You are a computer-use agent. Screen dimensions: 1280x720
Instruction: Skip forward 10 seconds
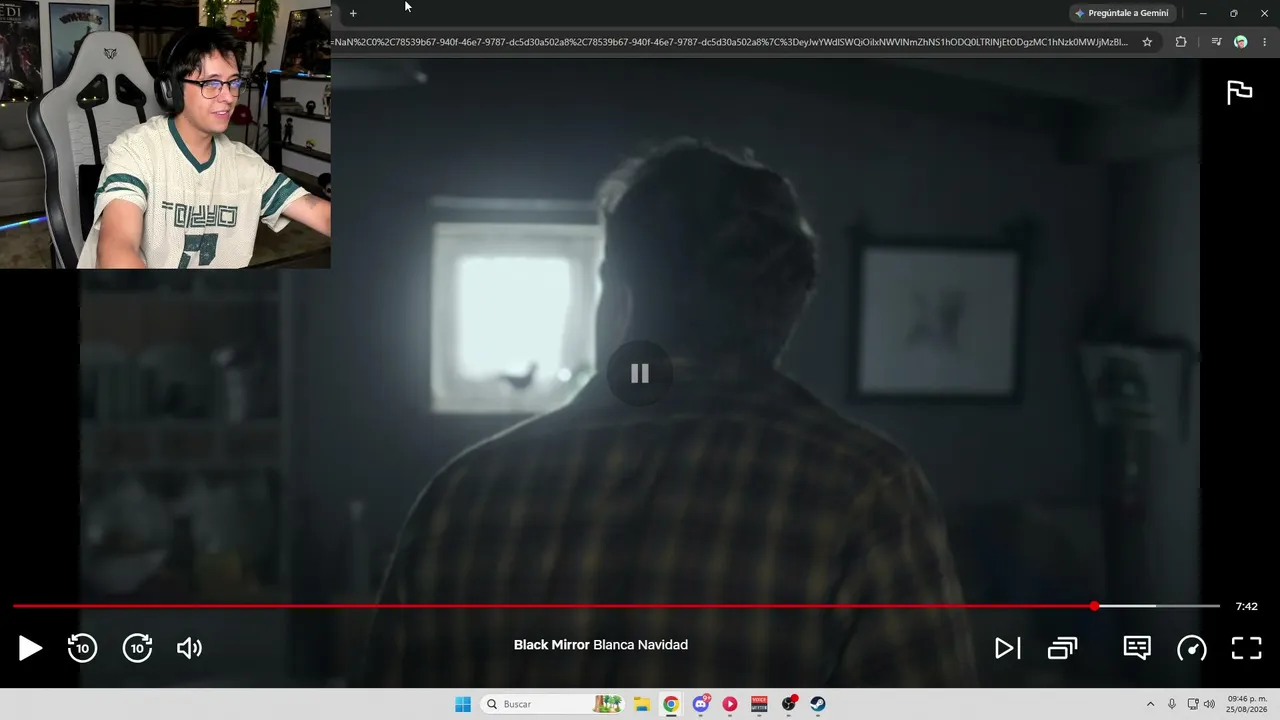(137, 648)
